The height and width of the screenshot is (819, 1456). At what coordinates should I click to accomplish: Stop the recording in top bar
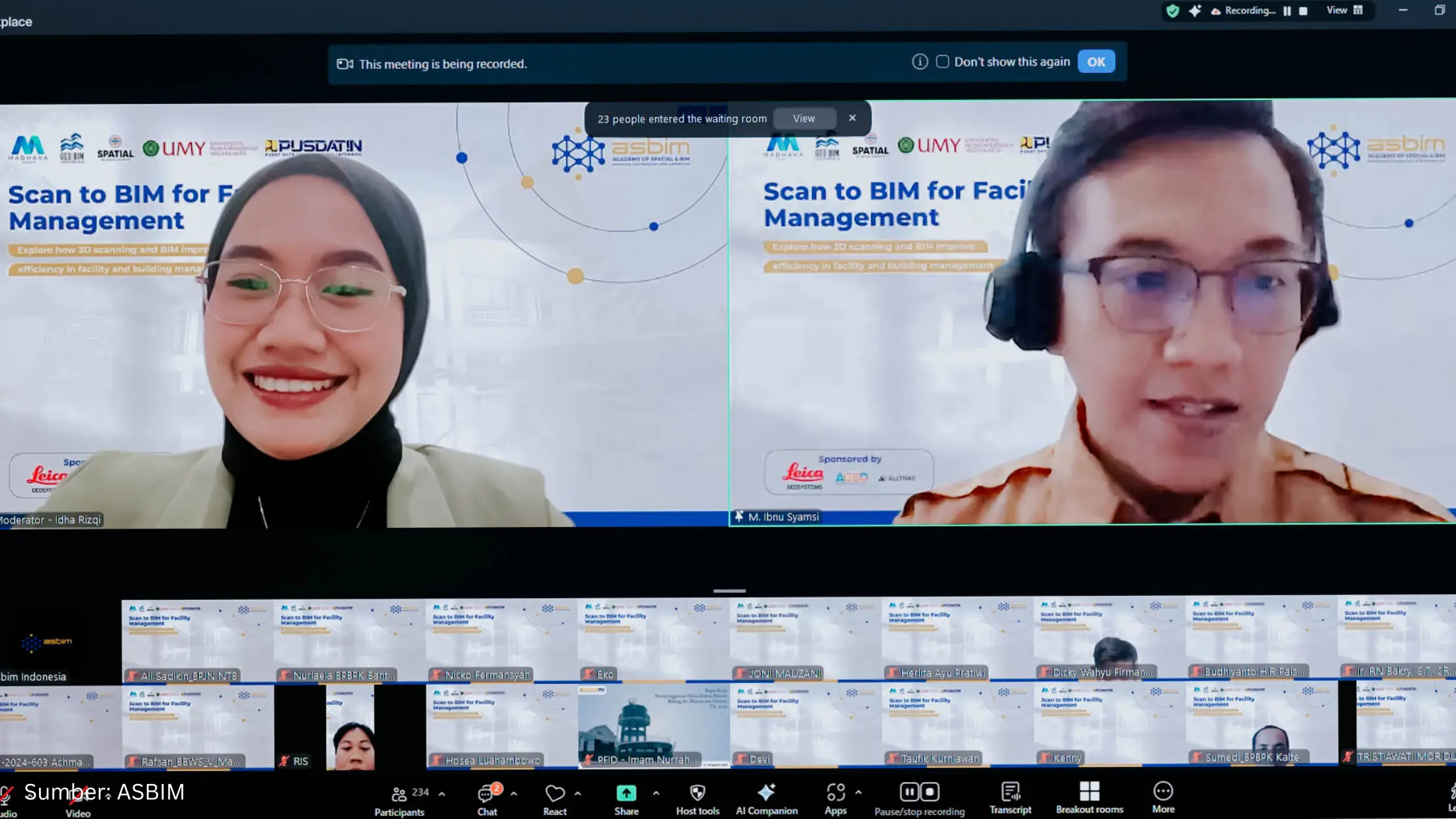tap(1303, 11)
